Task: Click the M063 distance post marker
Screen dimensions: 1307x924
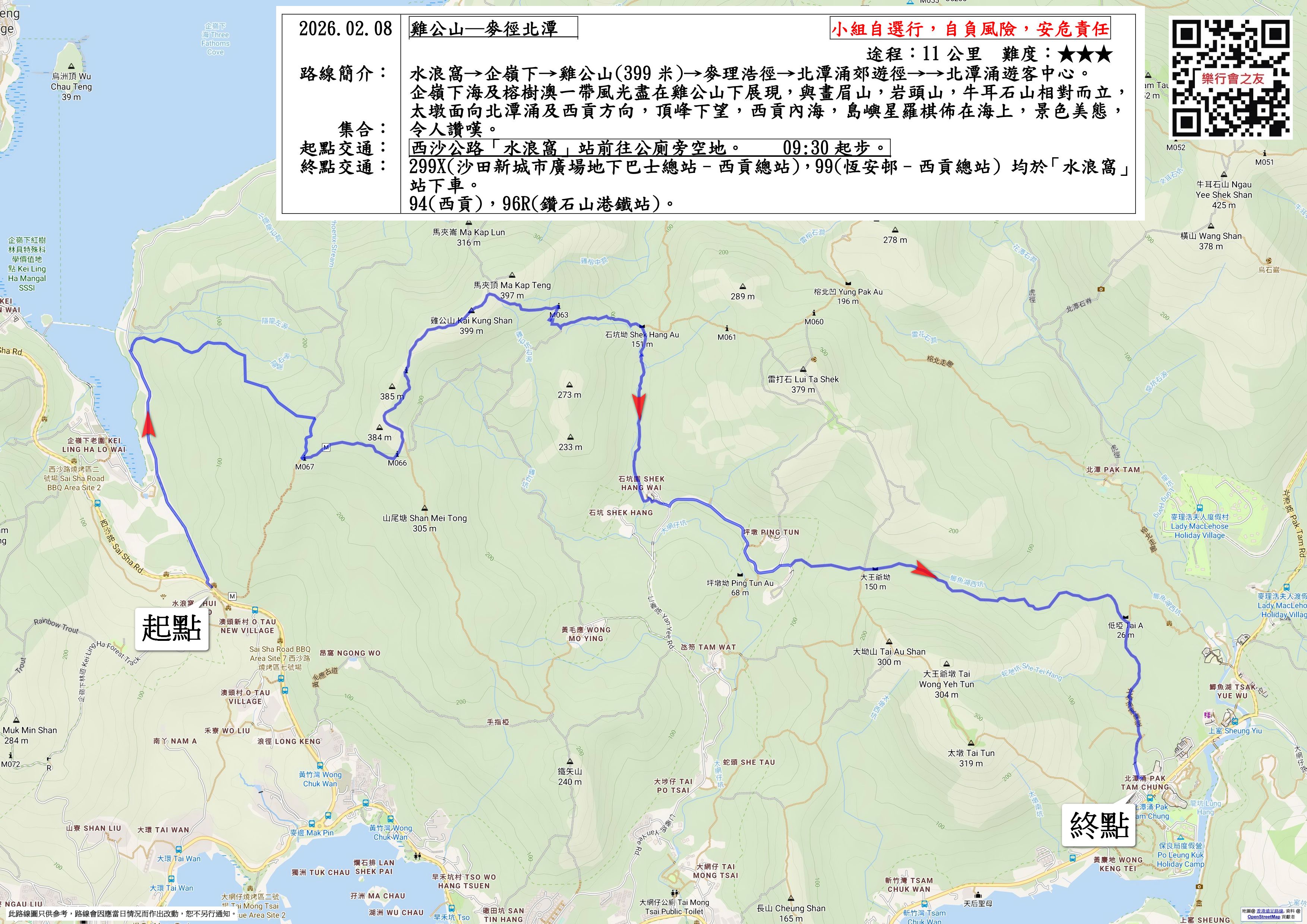Action: (558, 306)
